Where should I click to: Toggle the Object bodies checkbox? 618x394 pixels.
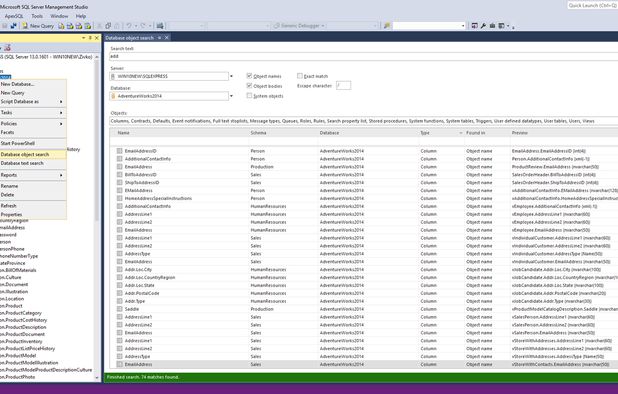[x=249, y=85]
